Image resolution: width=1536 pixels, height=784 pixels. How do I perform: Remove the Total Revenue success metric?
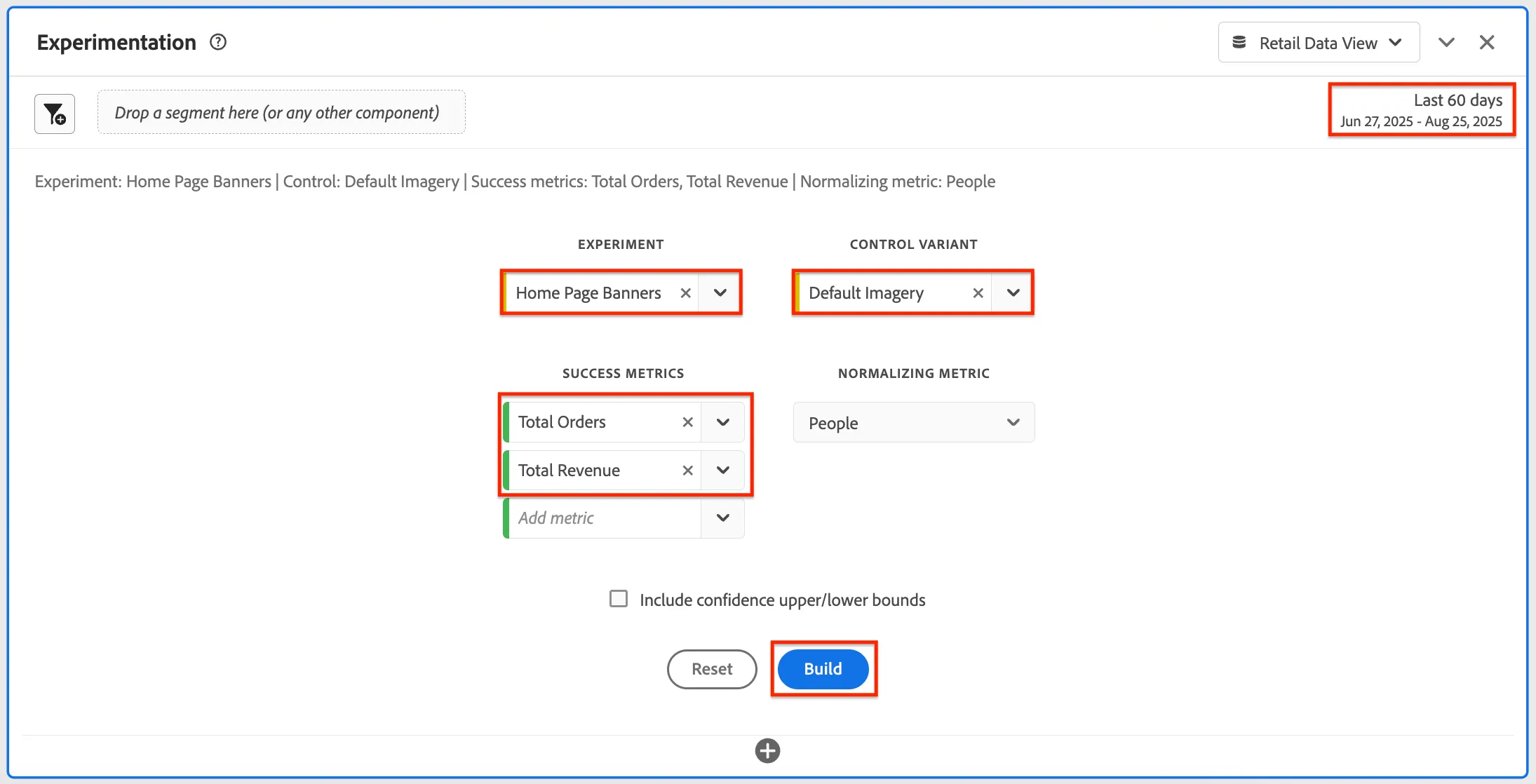pyautogui.click(x=688, y=471)
